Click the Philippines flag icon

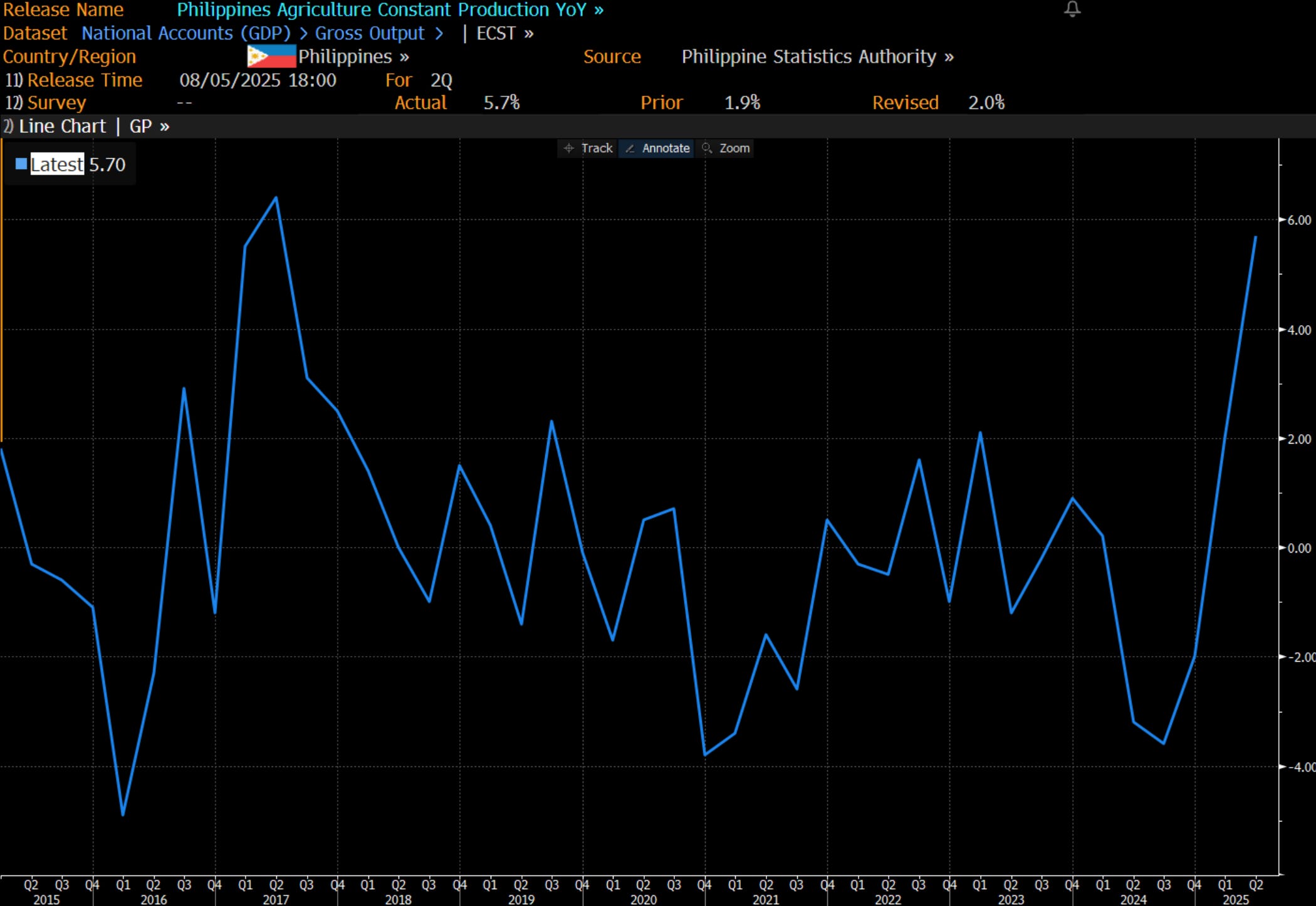(x=271, y=56)
